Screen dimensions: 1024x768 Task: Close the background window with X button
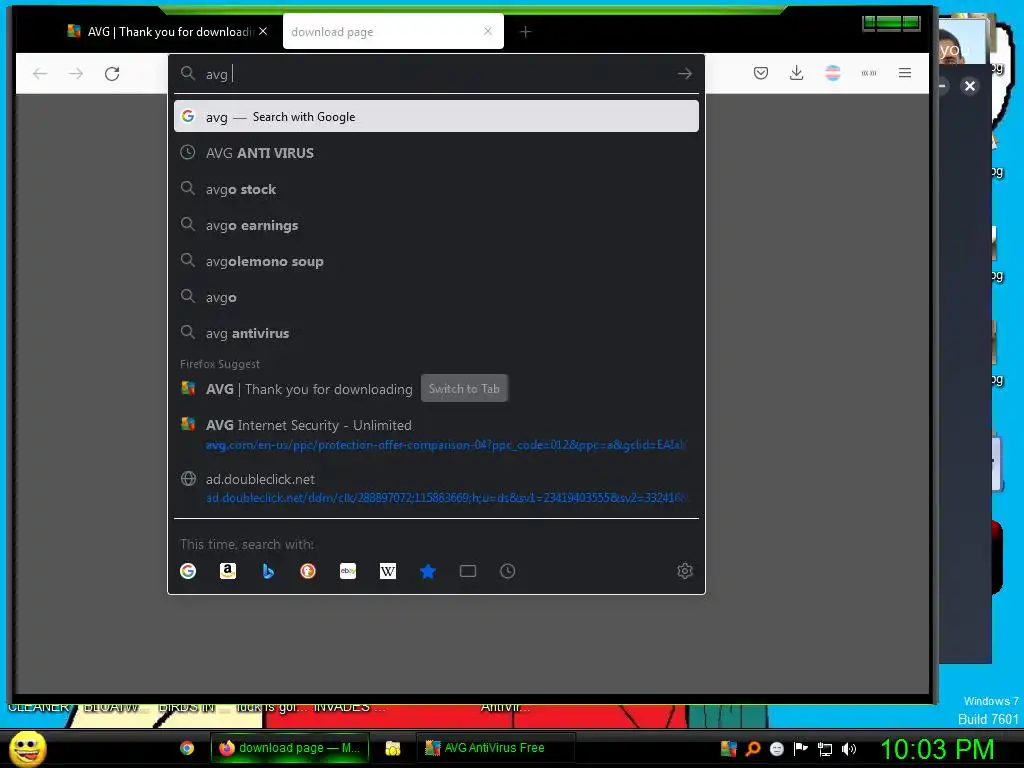tap(970, 86)
